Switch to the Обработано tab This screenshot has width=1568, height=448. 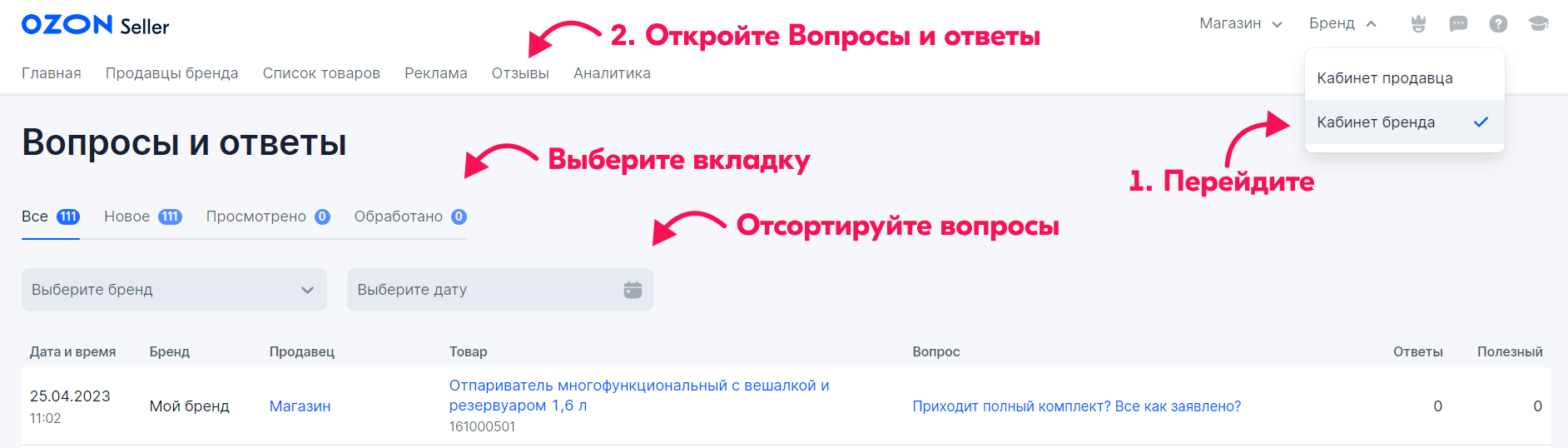tap(409, 217)
